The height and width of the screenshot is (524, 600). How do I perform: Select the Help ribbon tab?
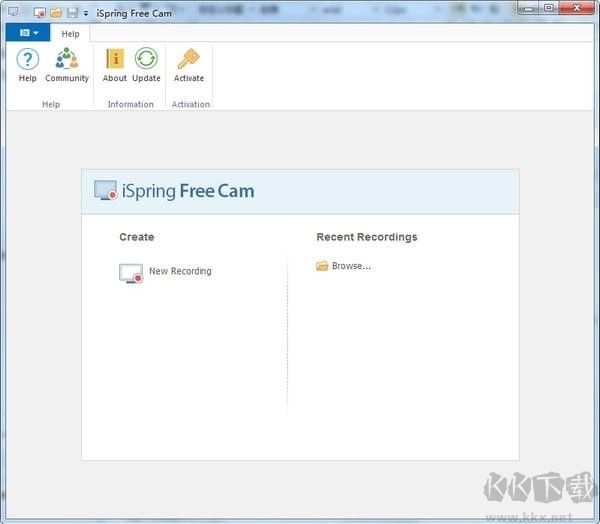pyautogui.click(x=70, y=34)
